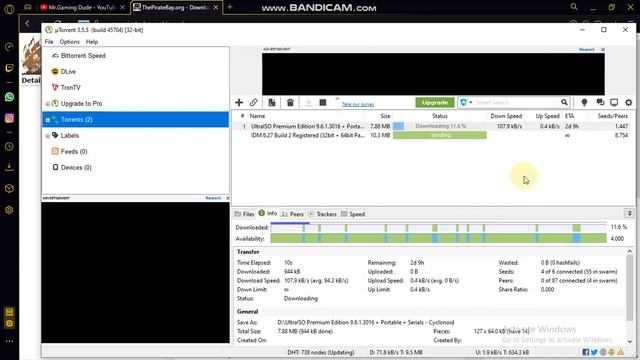Click the light bulb icon in toolbar
This screenshot has height=360, width=640.
[584, 102]
